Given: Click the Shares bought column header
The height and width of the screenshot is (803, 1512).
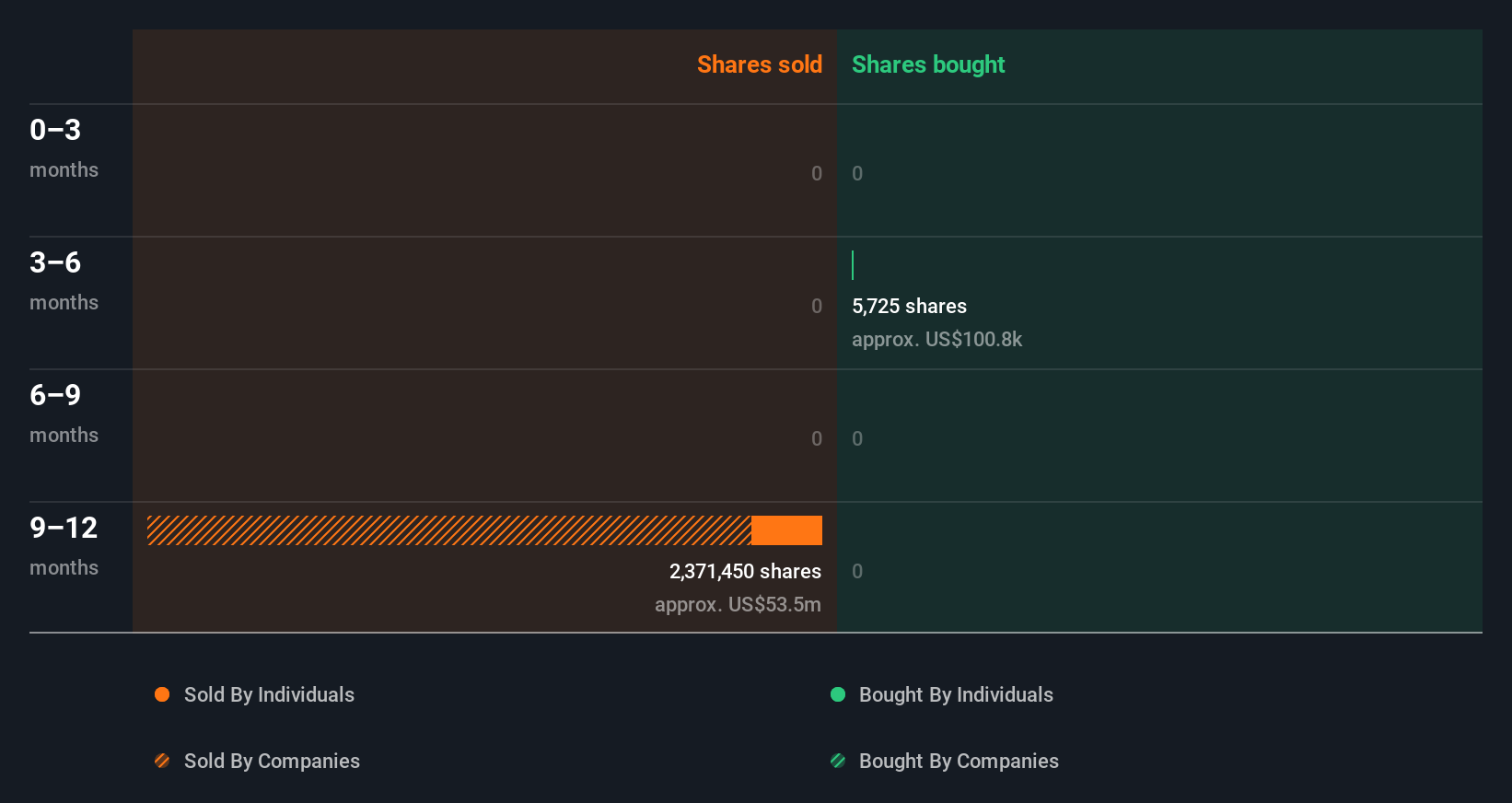Looking at the screenshot, I should [x=928, y=64].
